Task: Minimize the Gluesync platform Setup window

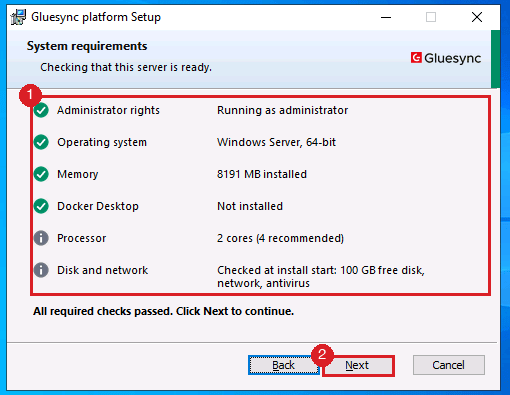Action: [x=386, y=17]
